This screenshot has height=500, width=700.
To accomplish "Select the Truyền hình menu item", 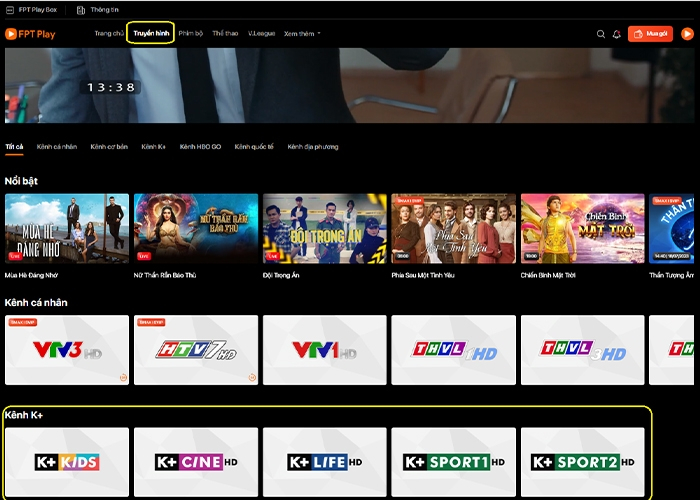I will [151, 33].
